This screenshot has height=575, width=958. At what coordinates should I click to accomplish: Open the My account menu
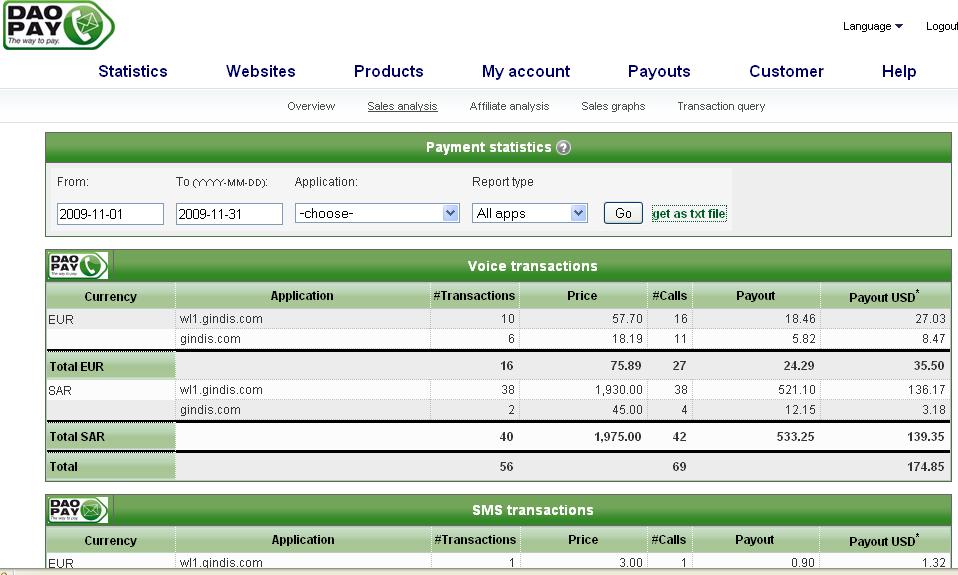[525, 71]
